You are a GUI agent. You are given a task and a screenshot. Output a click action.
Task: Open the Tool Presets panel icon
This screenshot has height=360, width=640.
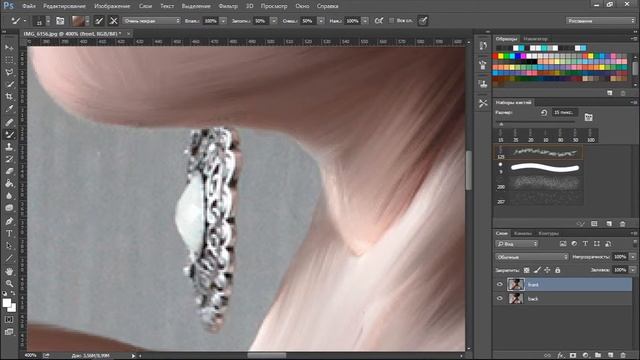483,104
